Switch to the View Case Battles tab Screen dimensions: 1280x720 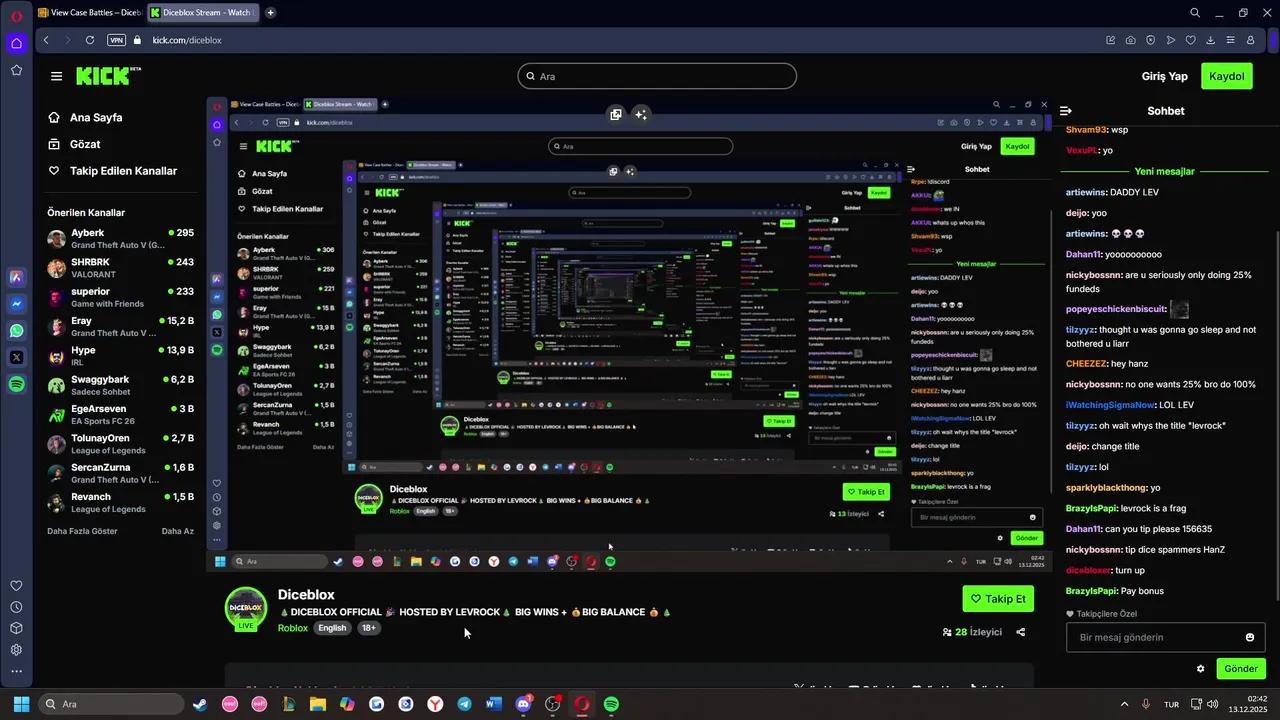pos(88,13)
